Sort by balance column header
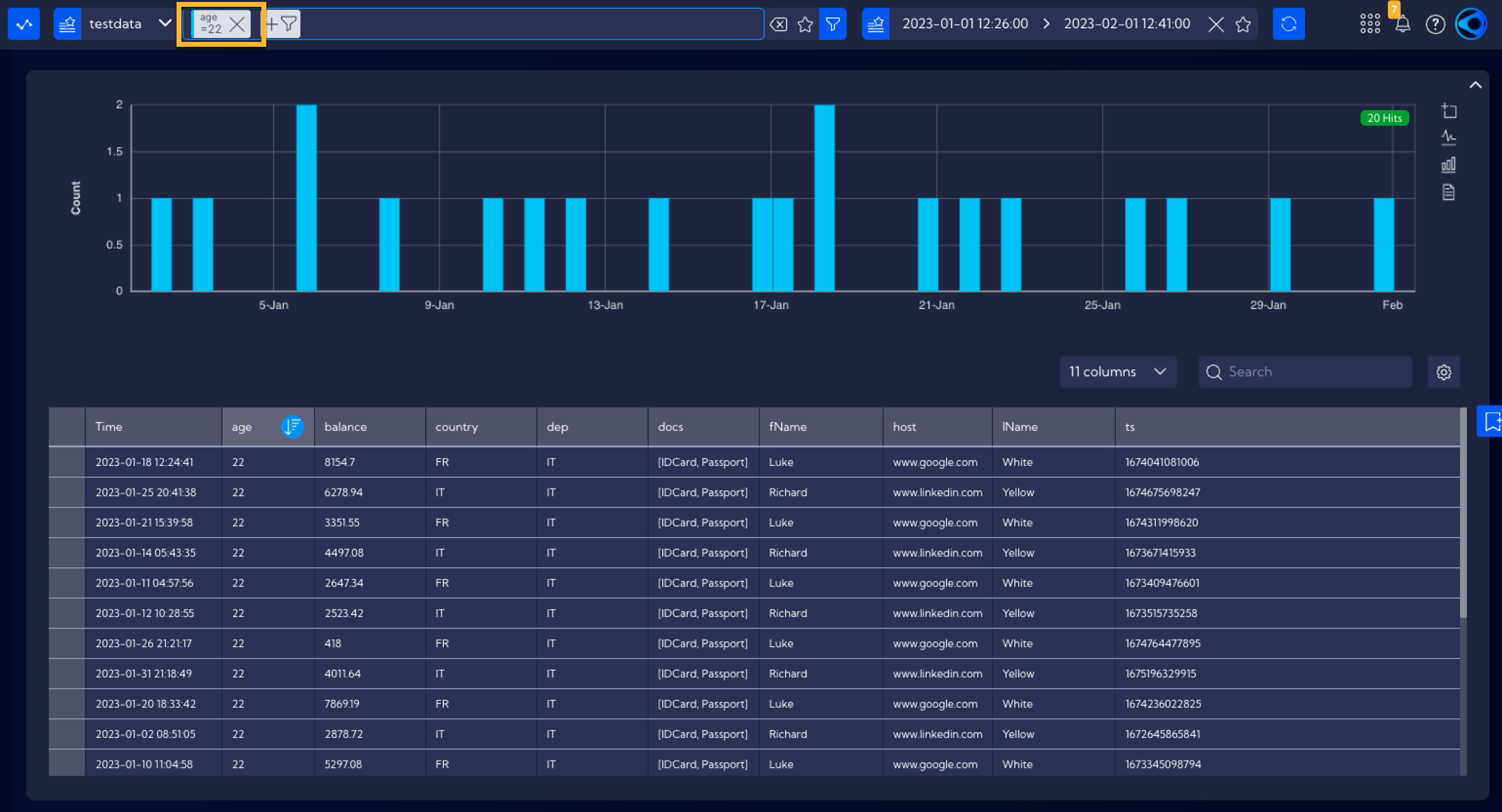The width and height of the screenshot is (1502, 812). 370,426
